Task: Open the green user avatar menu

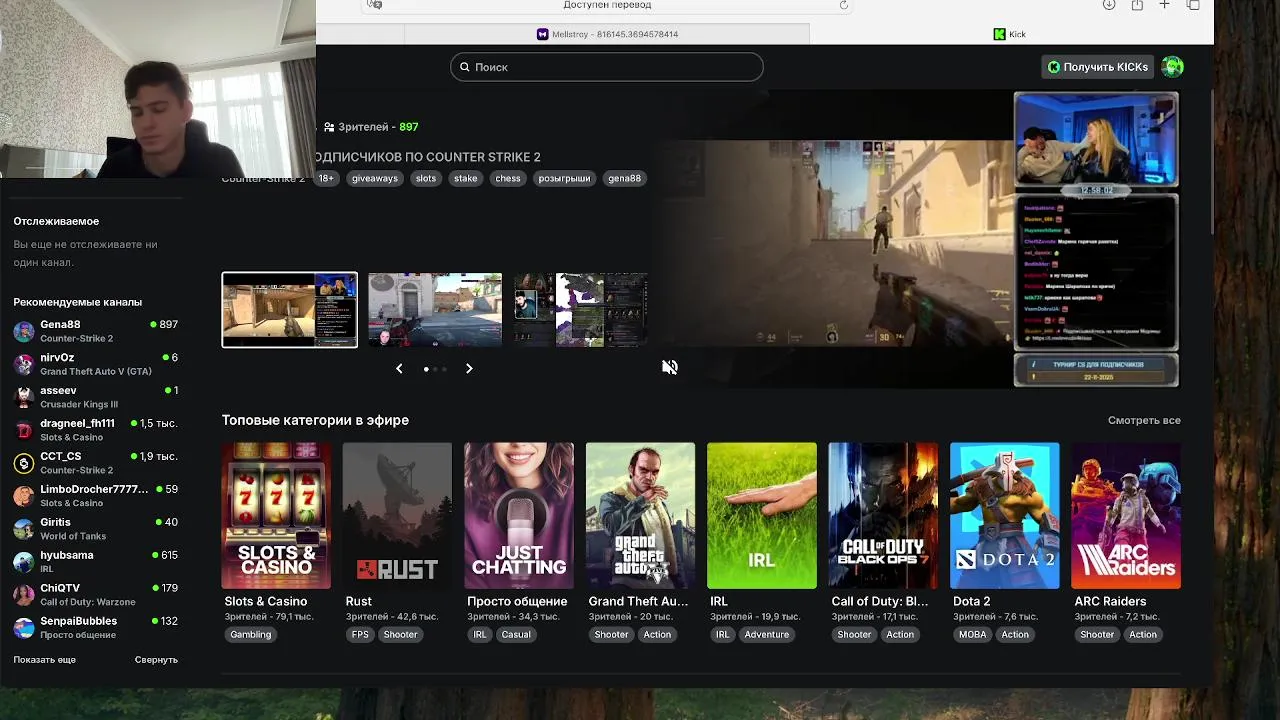Action: (1173, 67)
